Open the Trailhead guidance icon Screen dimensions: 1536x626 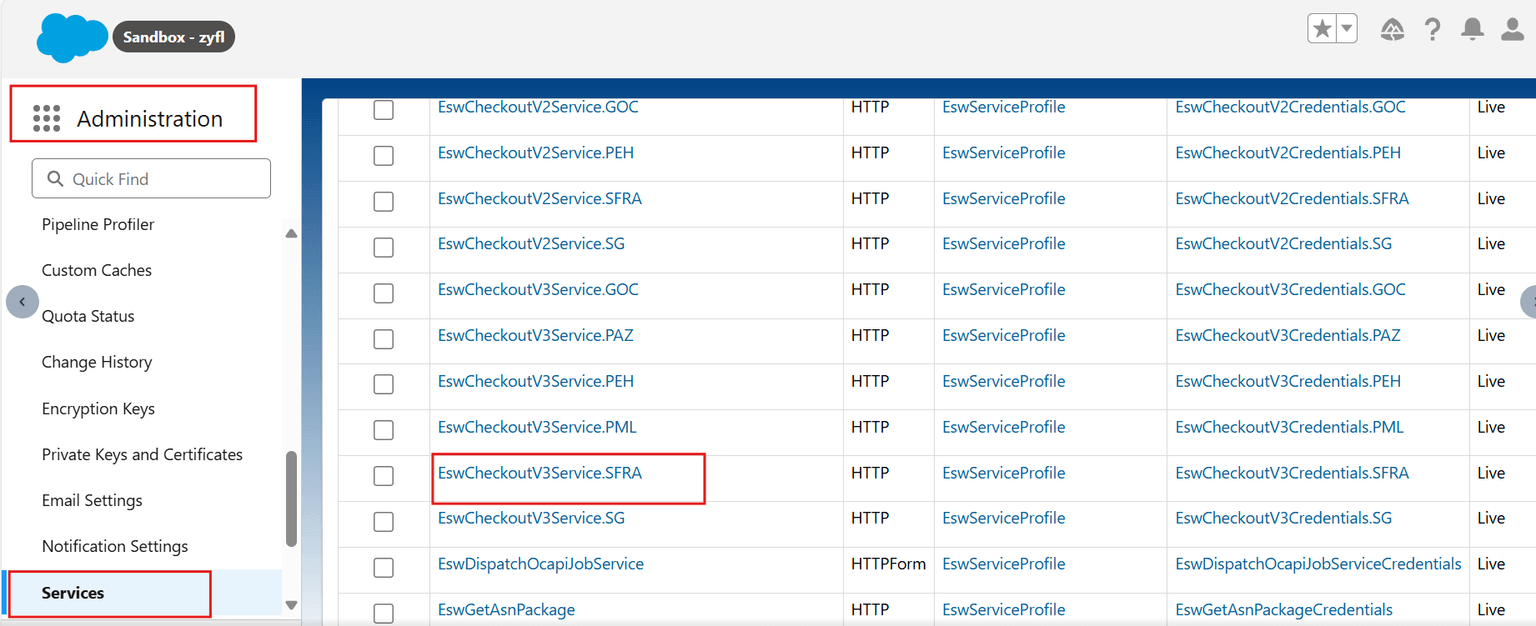tap(1392, 30)
